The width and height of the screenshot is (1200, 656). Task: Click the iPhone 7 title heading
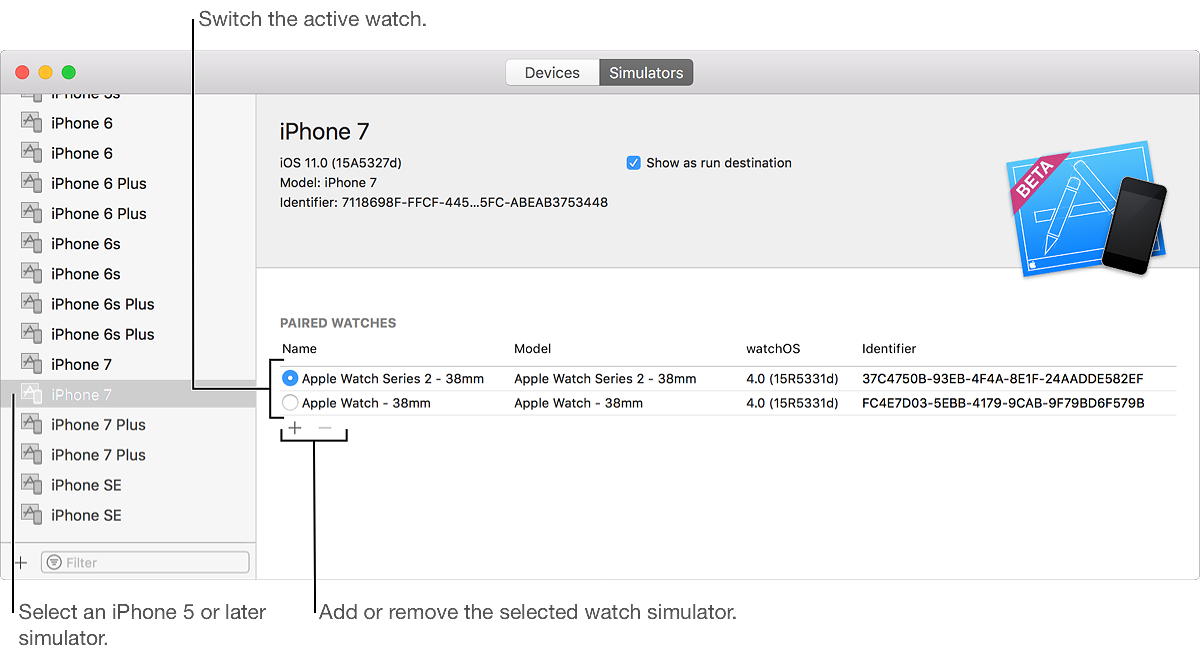pos(325,131)
